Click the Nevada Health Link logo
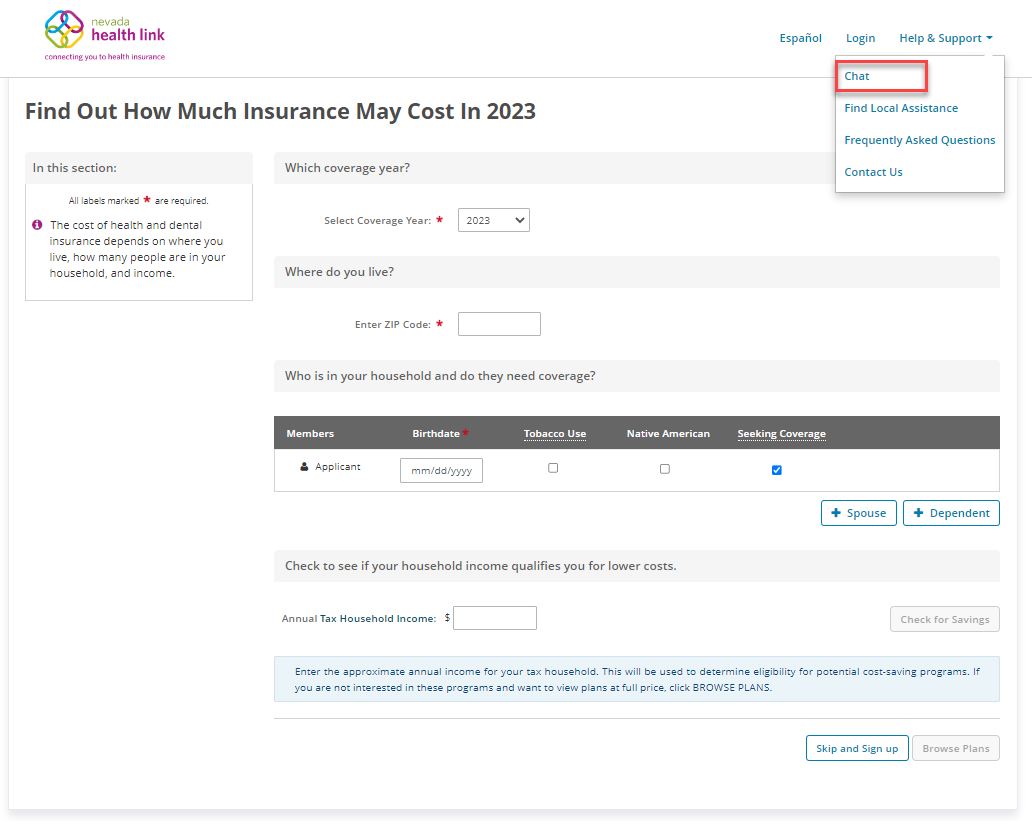The image size is (1032, 821). pyautogui.click(x=105, y=36)
